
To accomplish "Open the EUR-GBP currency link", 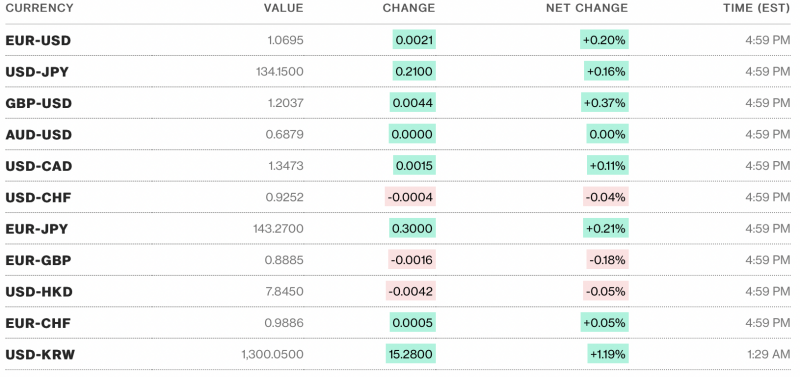I will tap(38, 261).
